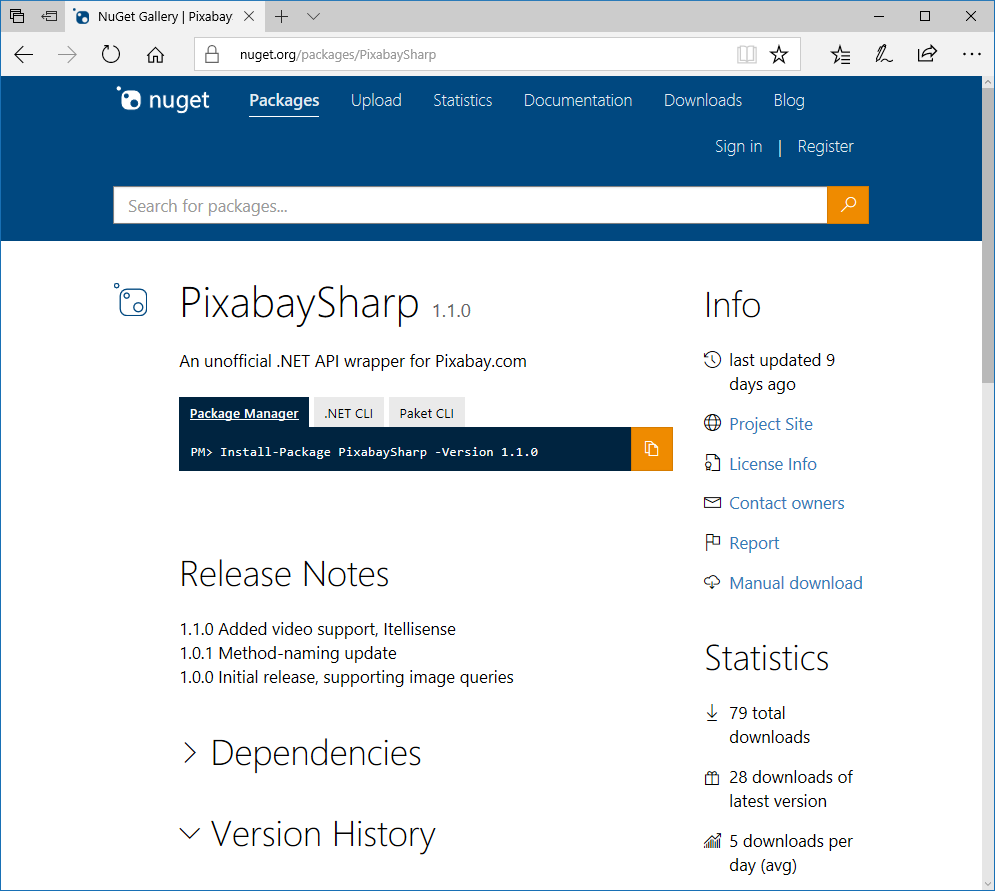Open the browser Share icon
The height and width of the screenshot is (891, 995).
click(927, 55)
